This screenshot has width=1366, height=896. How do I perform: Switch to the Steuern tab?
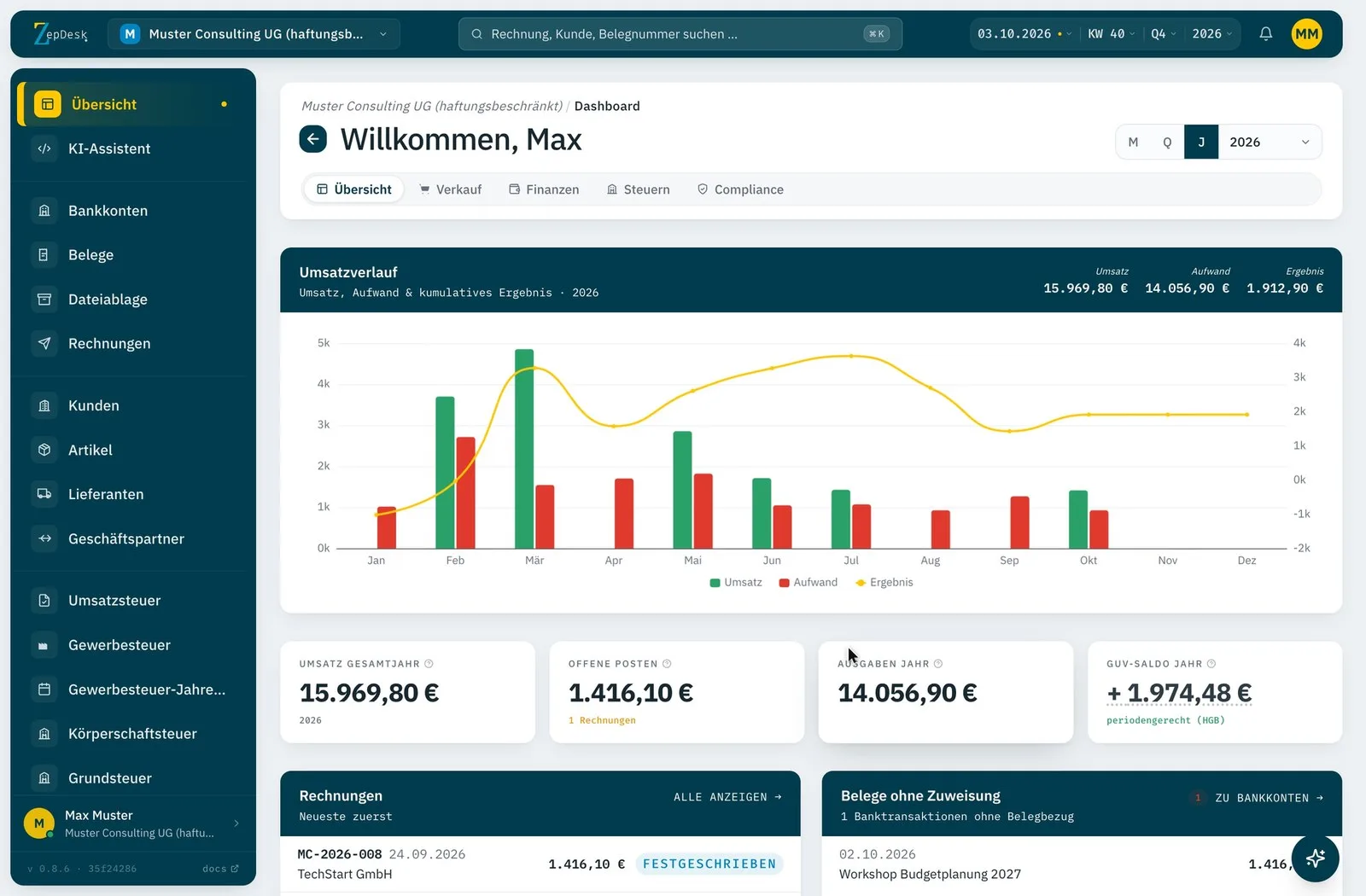(x=639, y=189)
